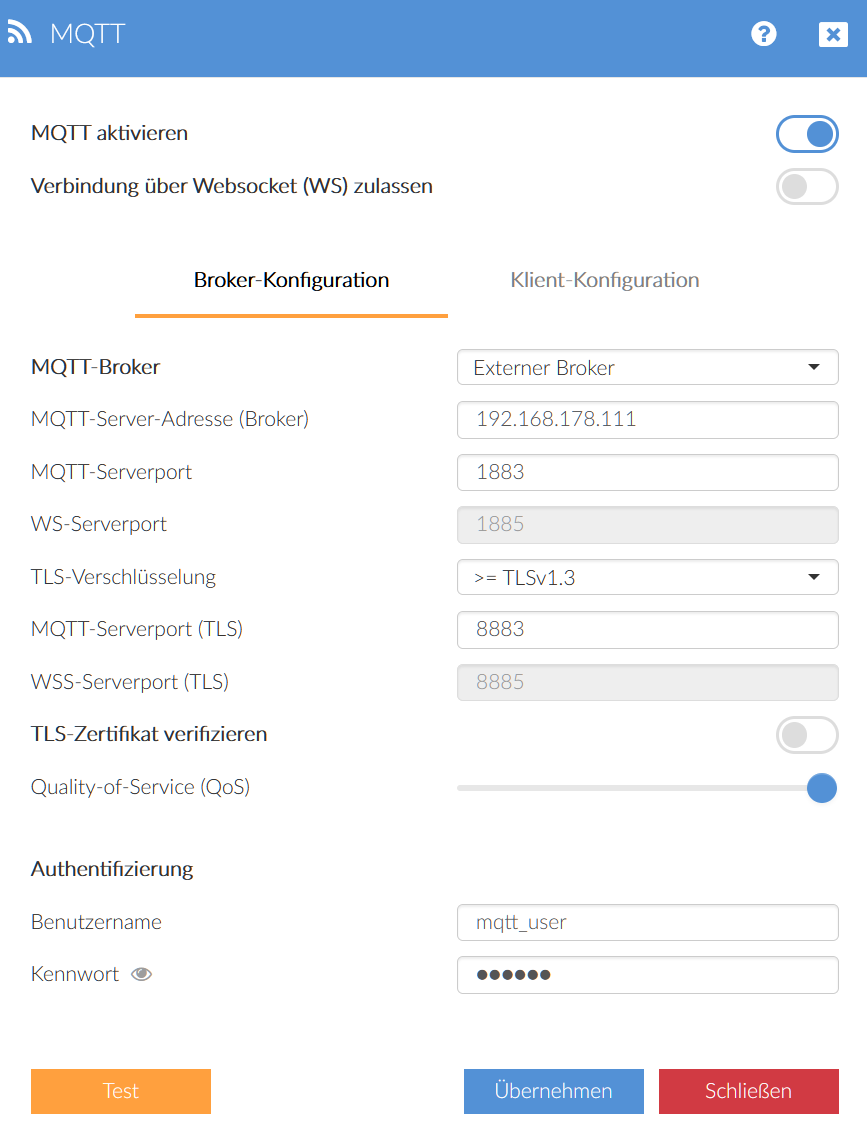Screen dimensions: 867x1135
Task: Click the MQTT feed icon in header
Action: [19, 33]
